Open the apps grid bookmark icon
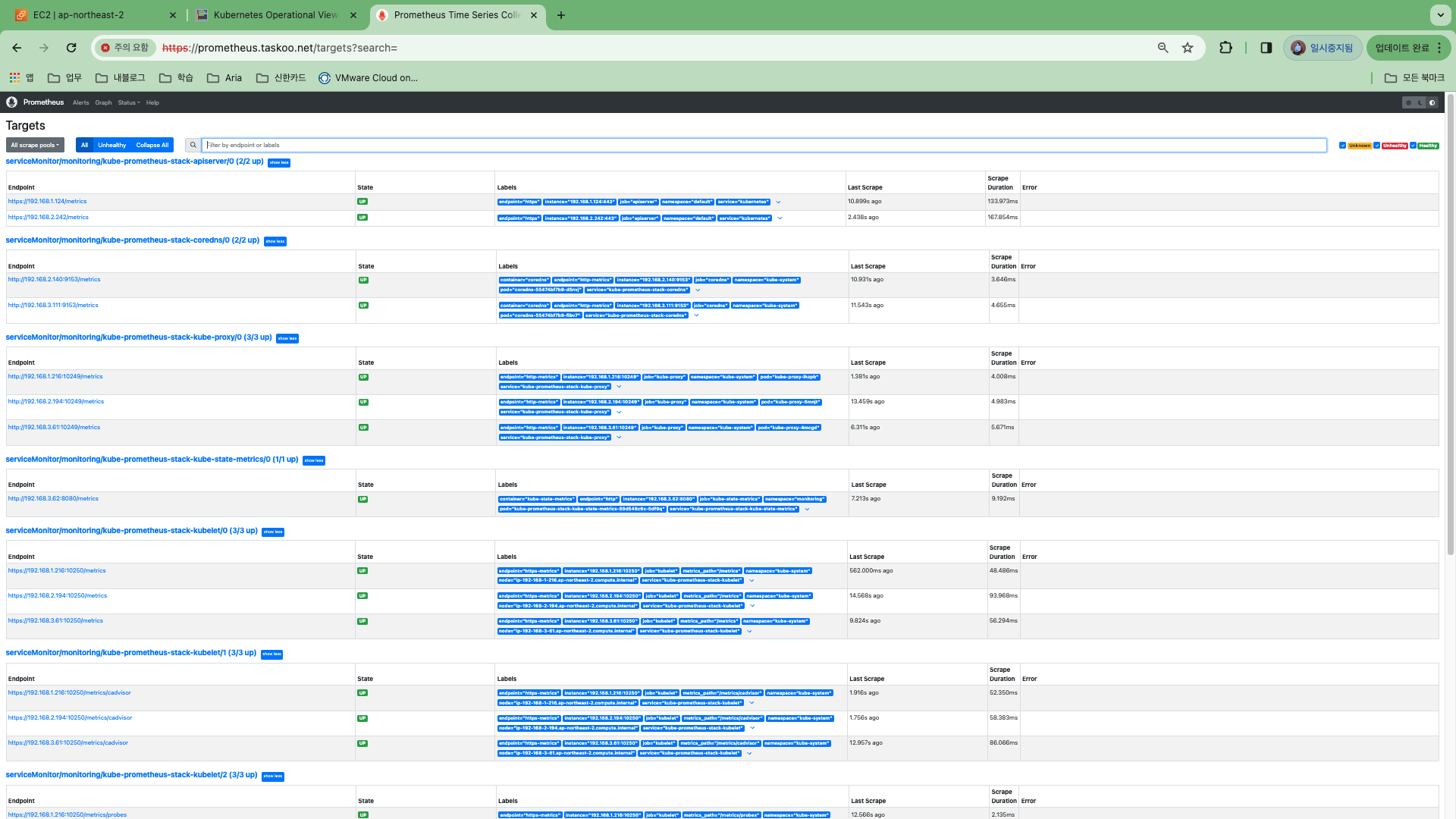Viewport: 1456px width, 819px height. pos(21,78)
